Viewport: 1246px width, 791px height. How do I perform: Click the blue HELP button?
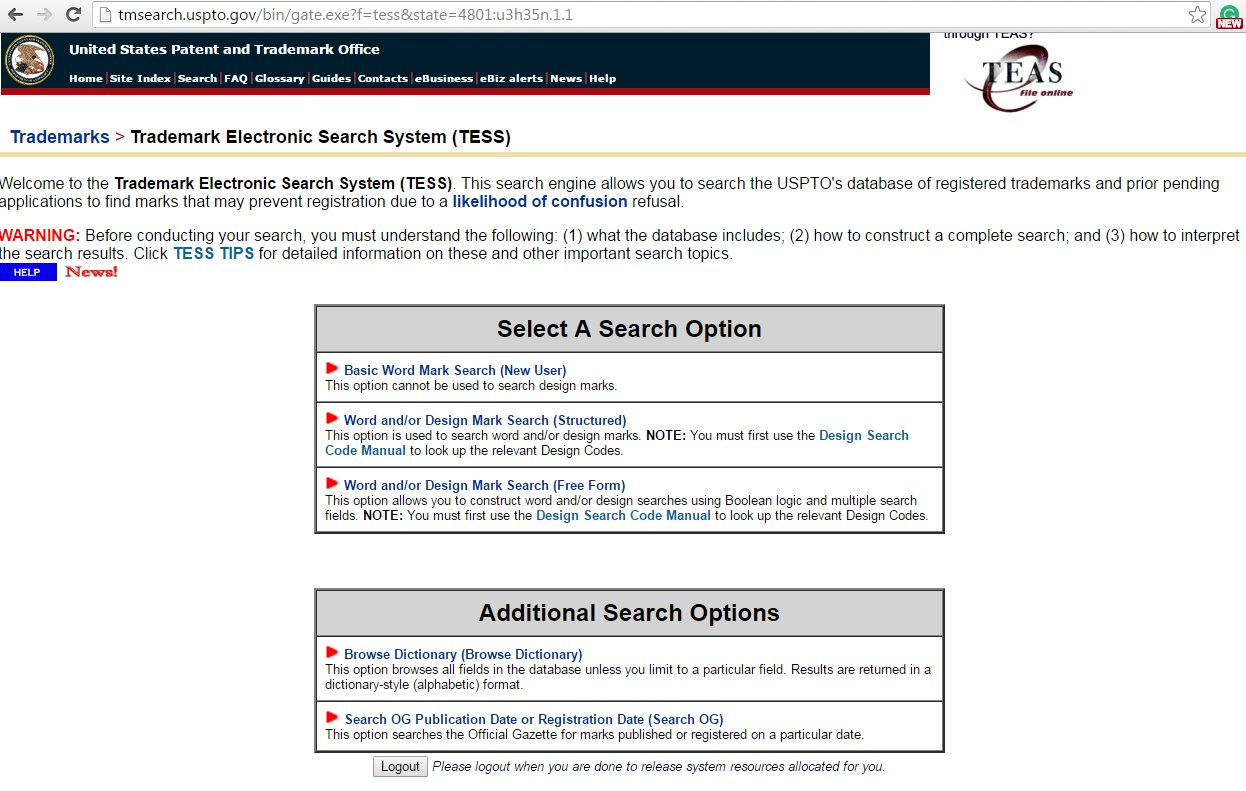(x=28, y=272)
